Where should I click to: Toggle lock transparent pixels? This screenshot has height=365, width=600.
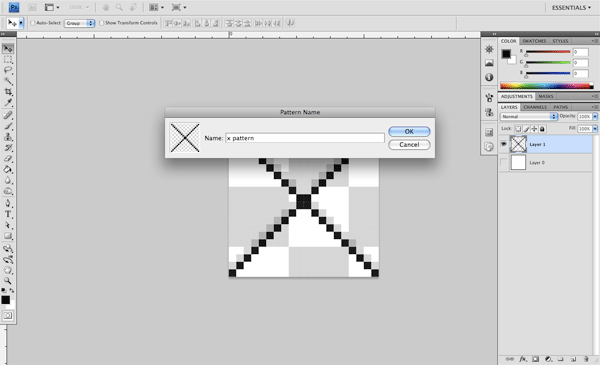click(518, 129)
